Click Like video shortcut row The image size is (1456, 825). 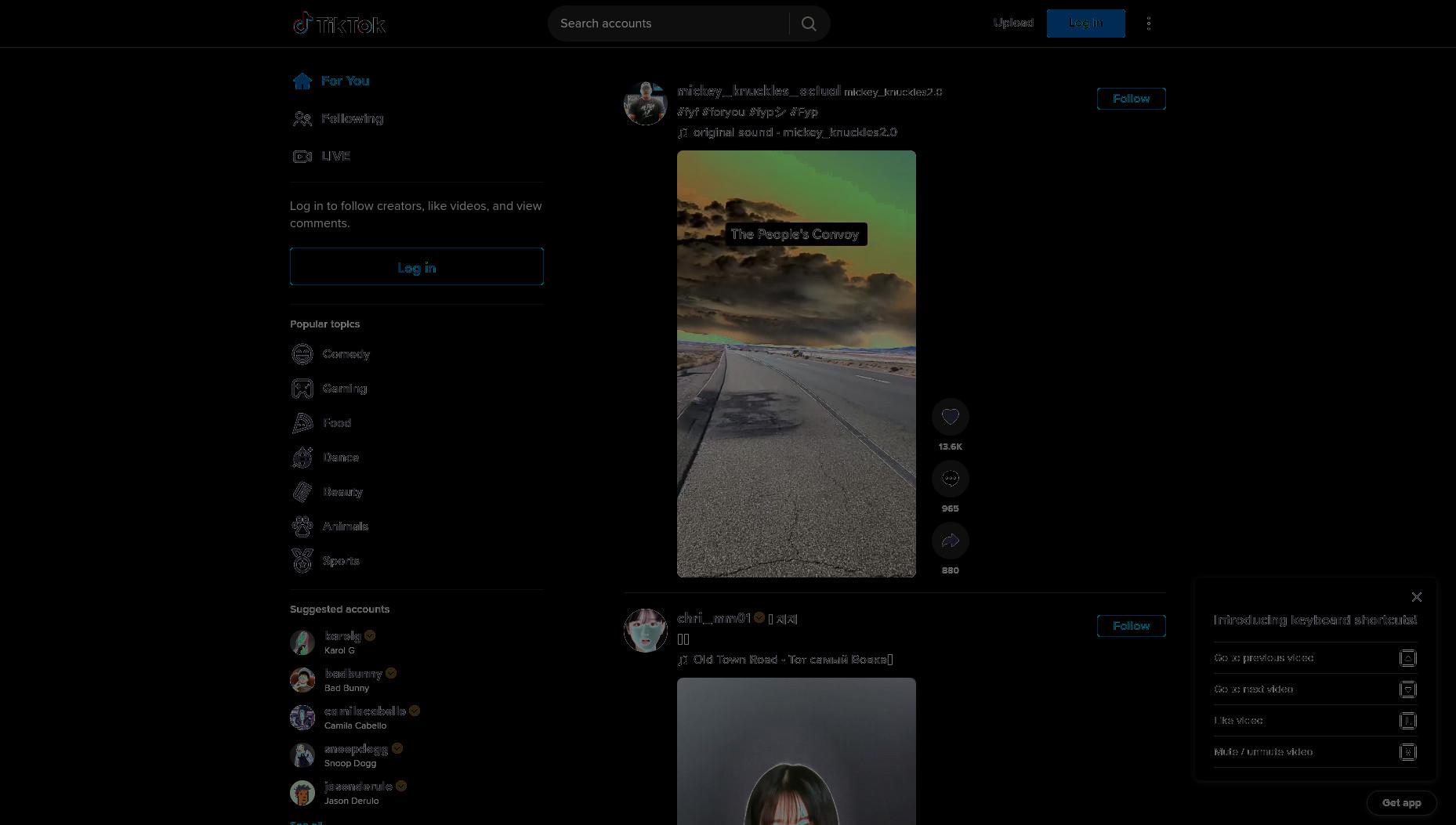[x=1315, y=721]
